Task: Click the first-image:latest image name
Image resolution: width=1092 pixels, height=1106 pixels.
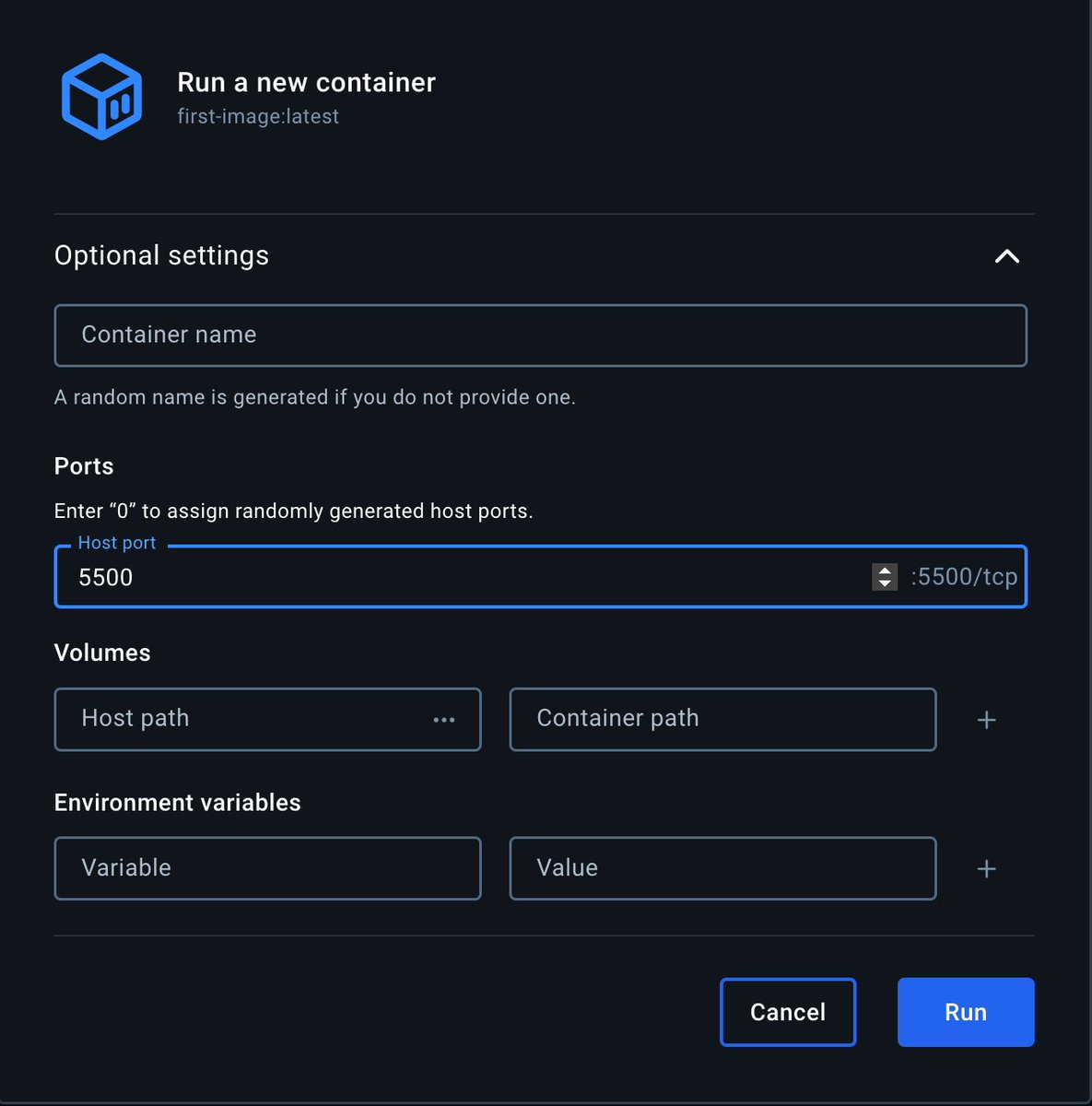Action: 258,116
